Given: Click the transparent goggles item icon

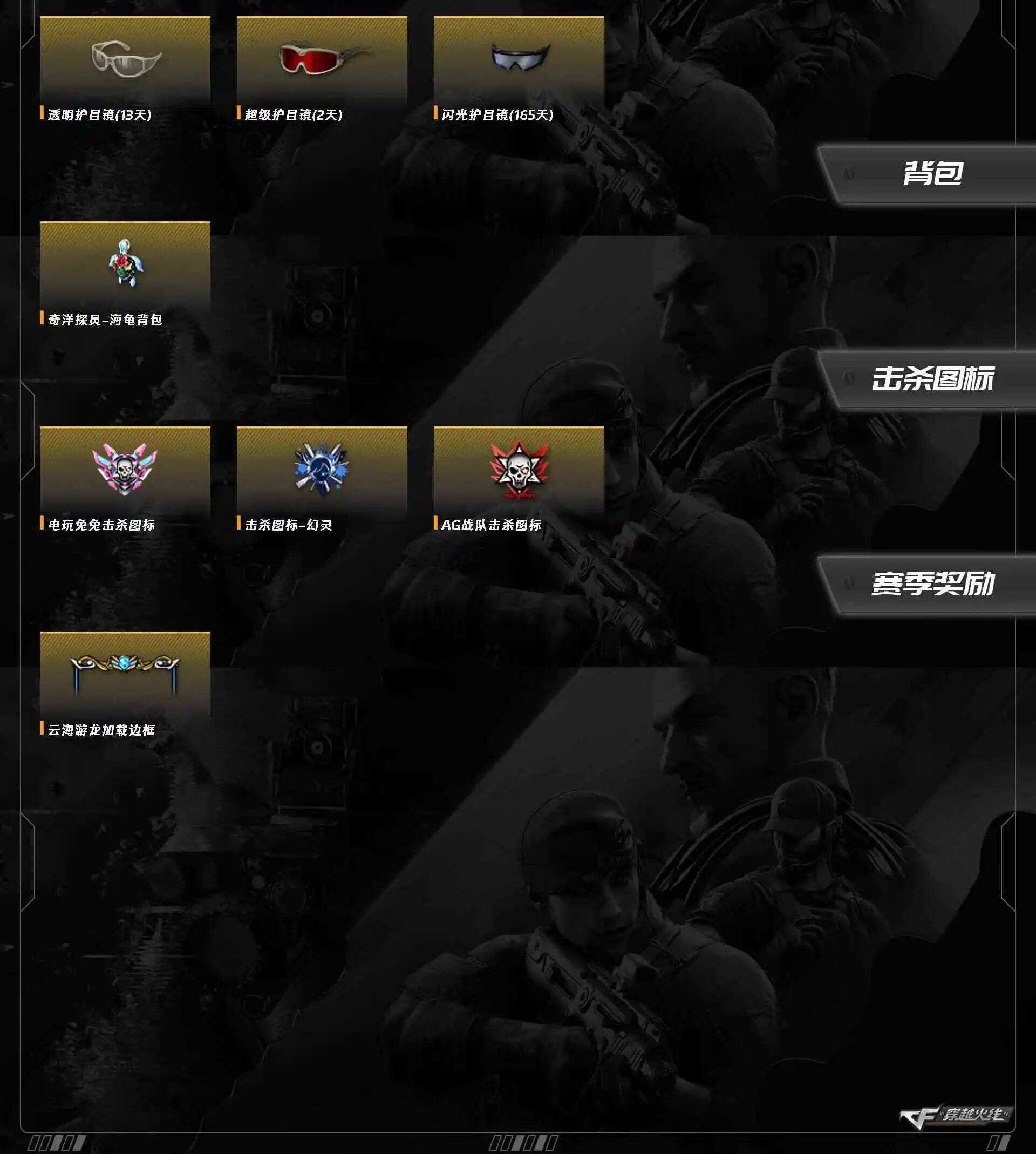Looking at the screenshot, I should click(126, 58).
